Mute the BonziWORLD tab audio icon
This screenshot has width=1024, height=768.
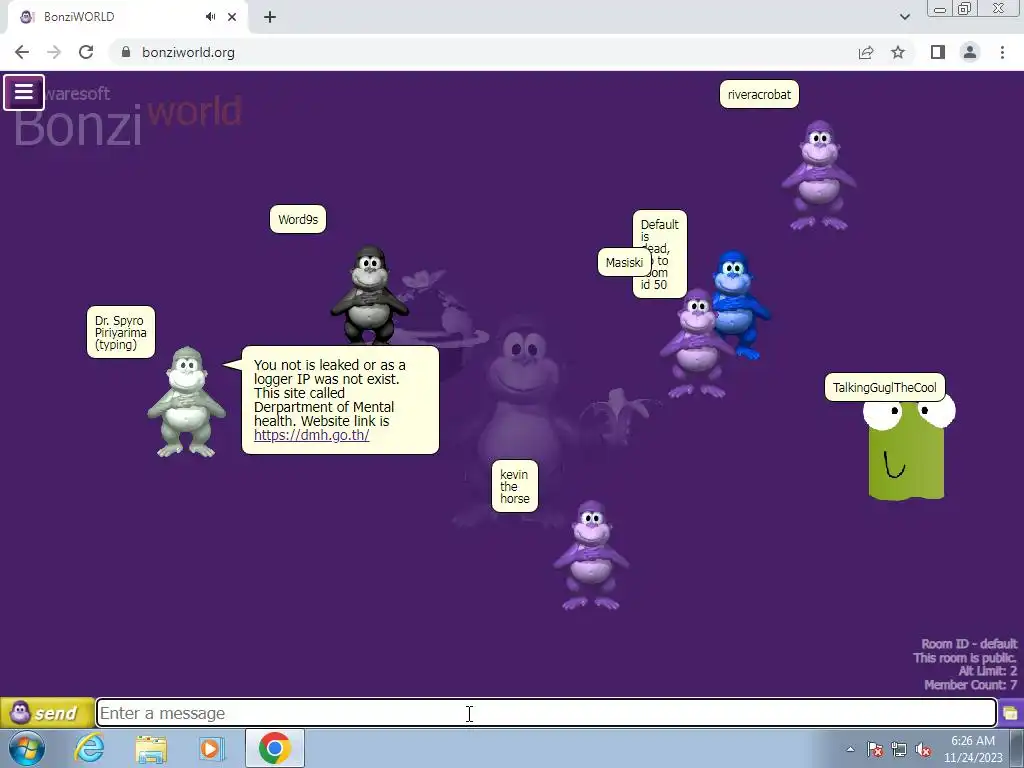point(210,17)
